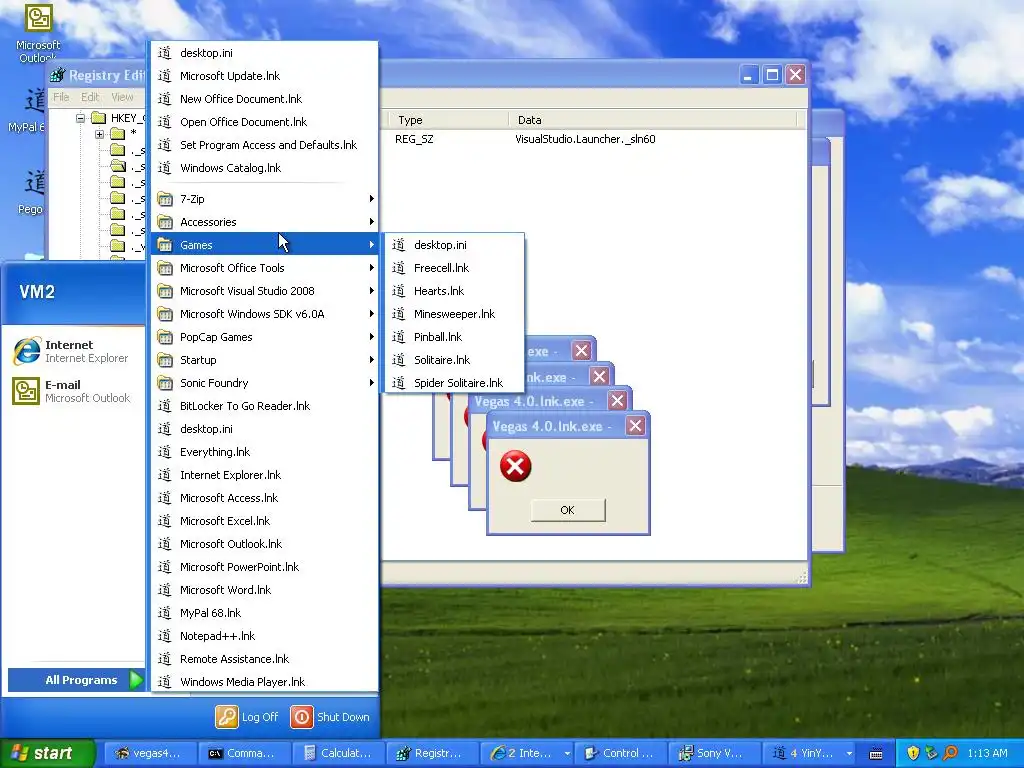
Task: Expand the * registry key node
Action: pos(99,134)
